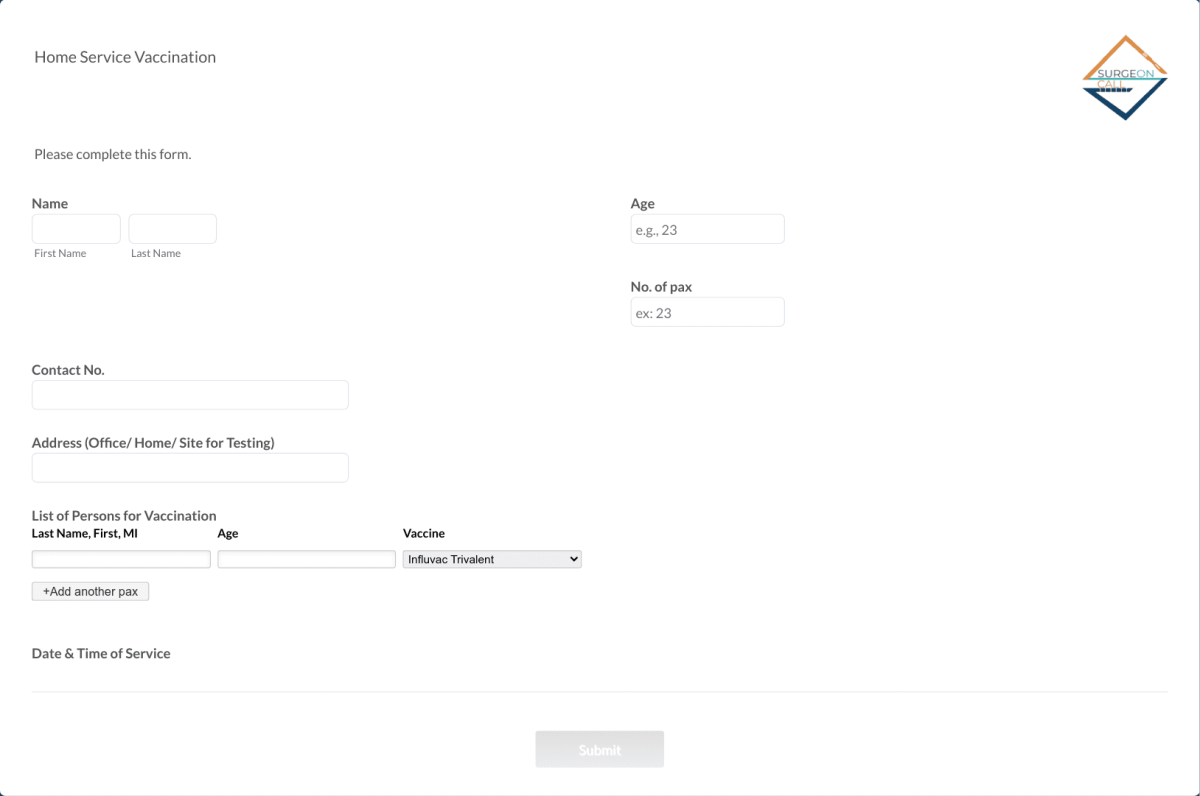This screenshot has width=1200, height=796.
Task: Click the Date & Time of Service label
Action: 101,653
